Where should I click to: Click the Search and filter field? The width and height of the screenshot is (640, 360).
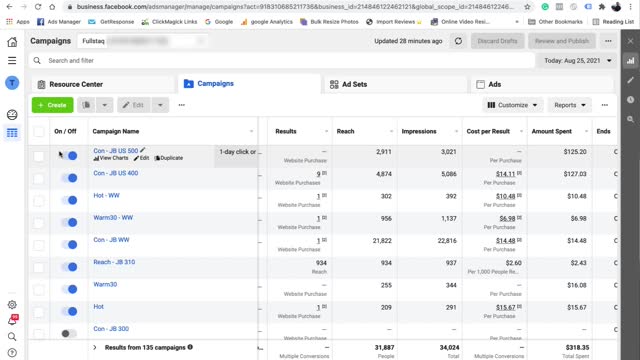click(x=282, y=60)
